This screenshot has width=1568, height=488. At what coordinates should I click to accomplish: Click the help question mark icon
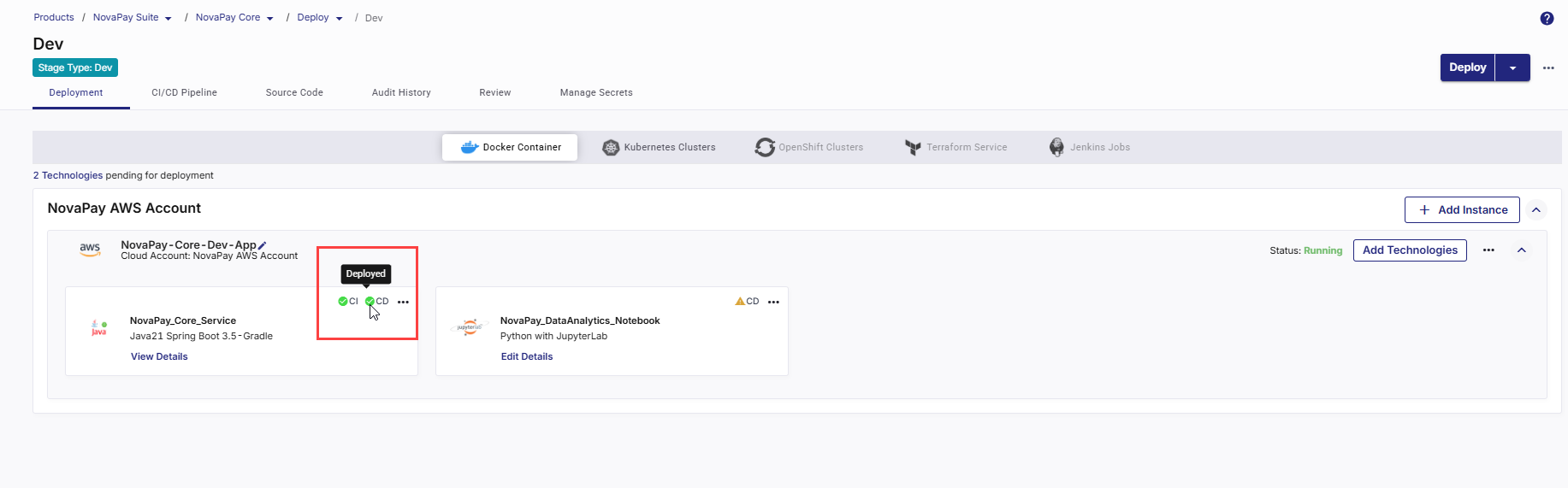[x=1547, y=18]
